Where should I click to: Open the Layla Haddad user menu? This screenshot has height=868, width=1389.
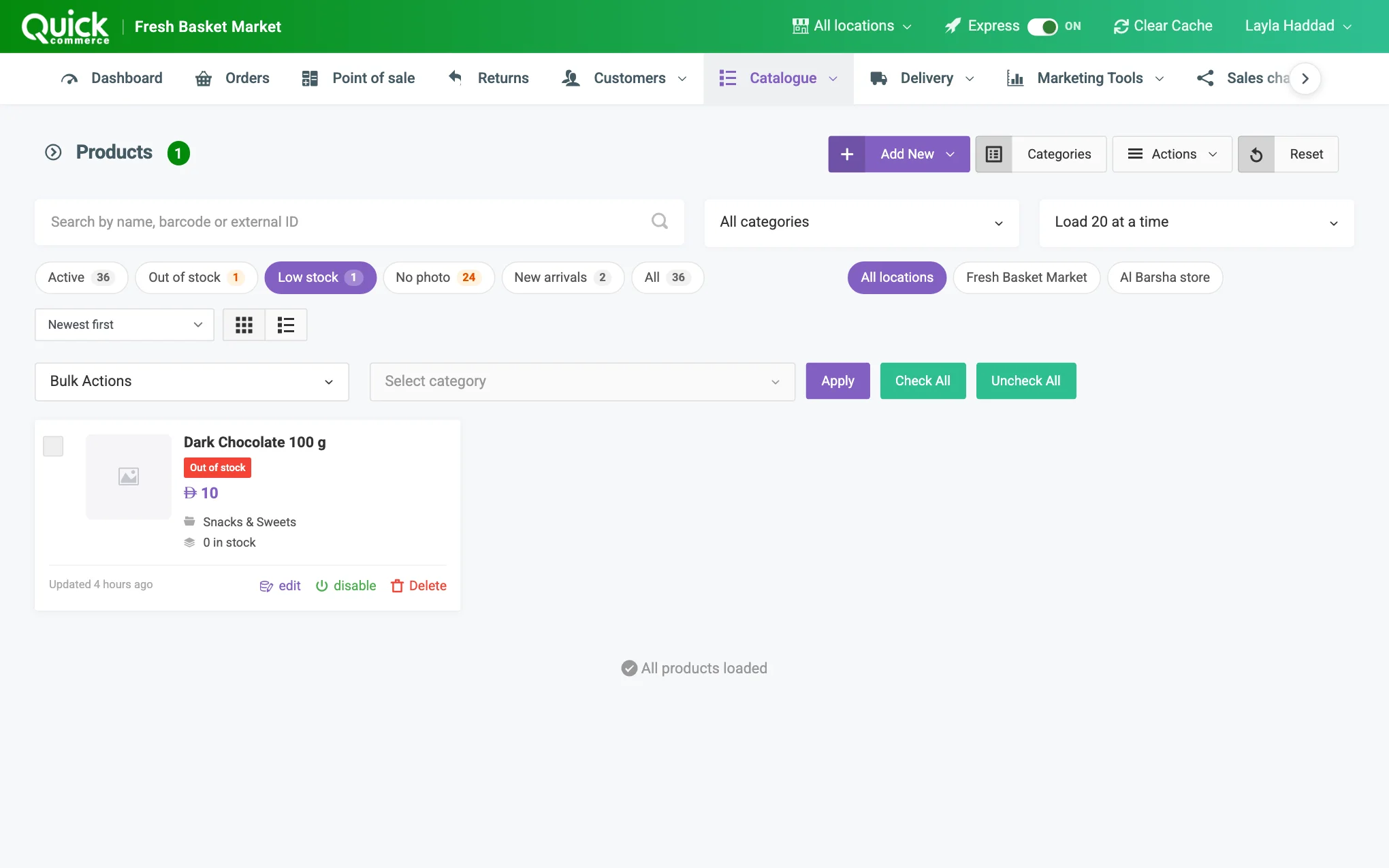coord(1298,26)
